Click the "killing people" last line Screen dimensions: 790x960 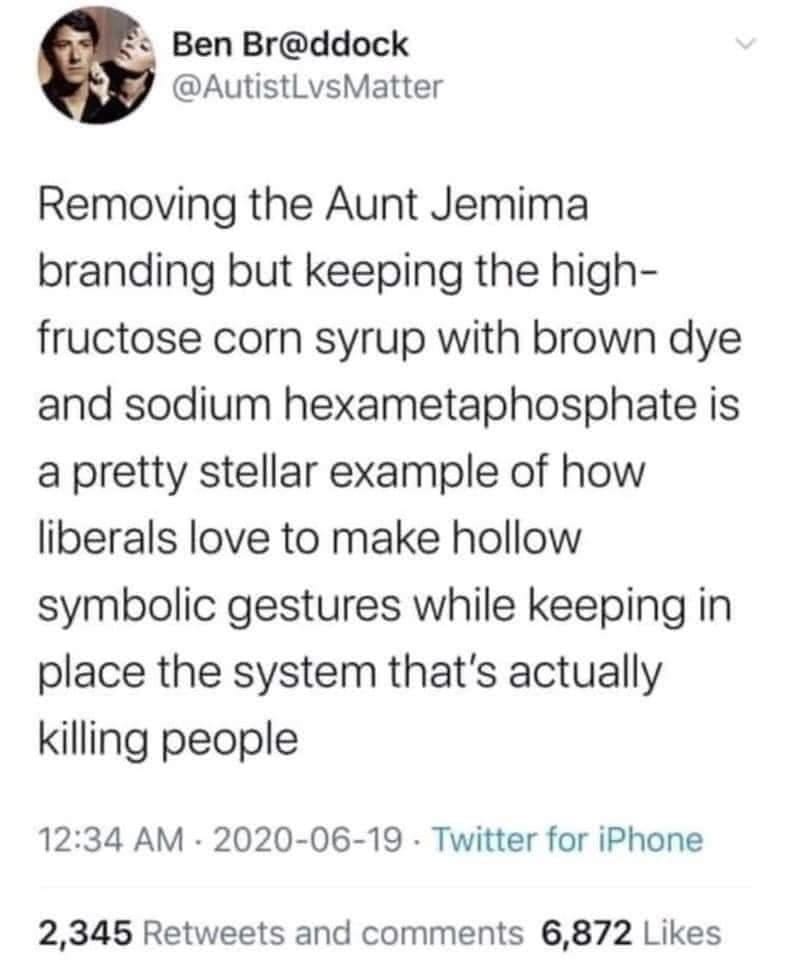coord(168,739)
